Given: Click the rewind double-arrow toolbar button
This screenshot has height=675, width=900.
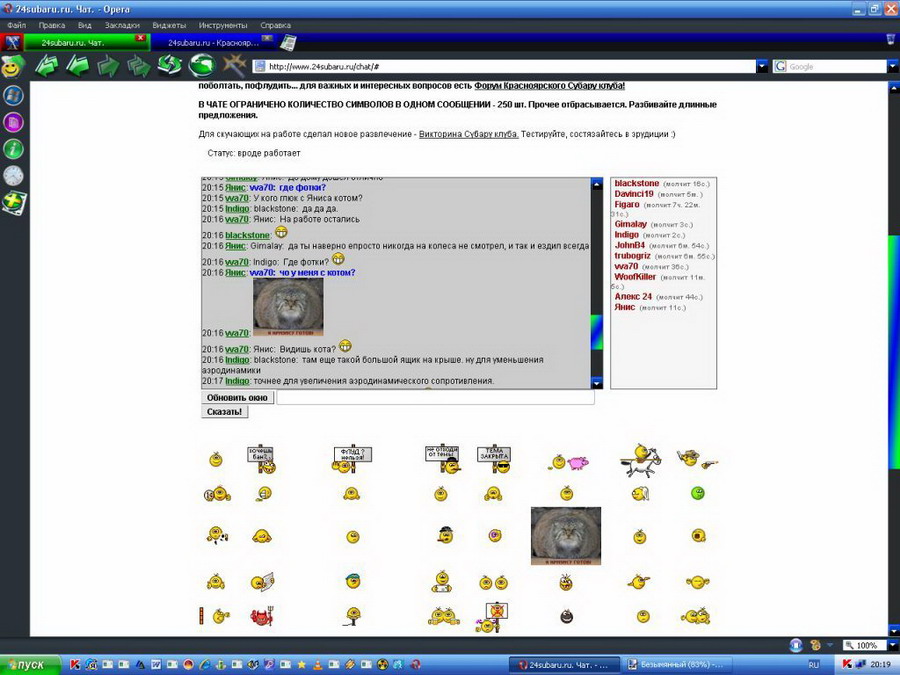Looking at the screenshot, I should [46, 66].
